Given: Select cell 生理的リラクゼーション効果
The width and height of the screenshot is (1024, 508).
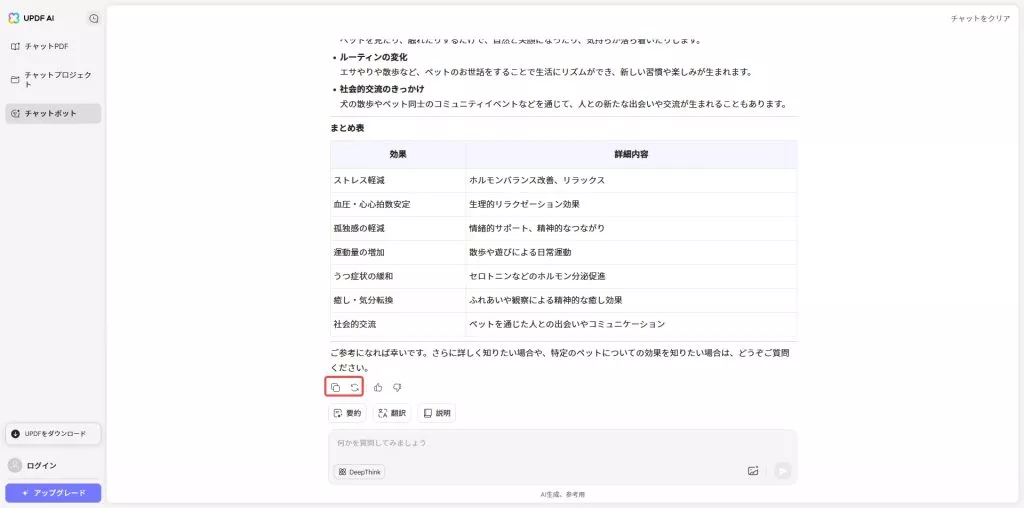Looking at the screenshot, I should pyautogui.click(x=631, y=204).
